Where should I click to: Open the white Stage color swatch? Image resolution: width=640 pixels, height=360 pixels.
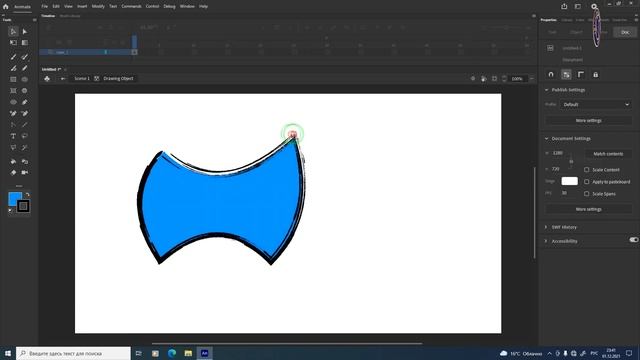[x=569, y=181]
